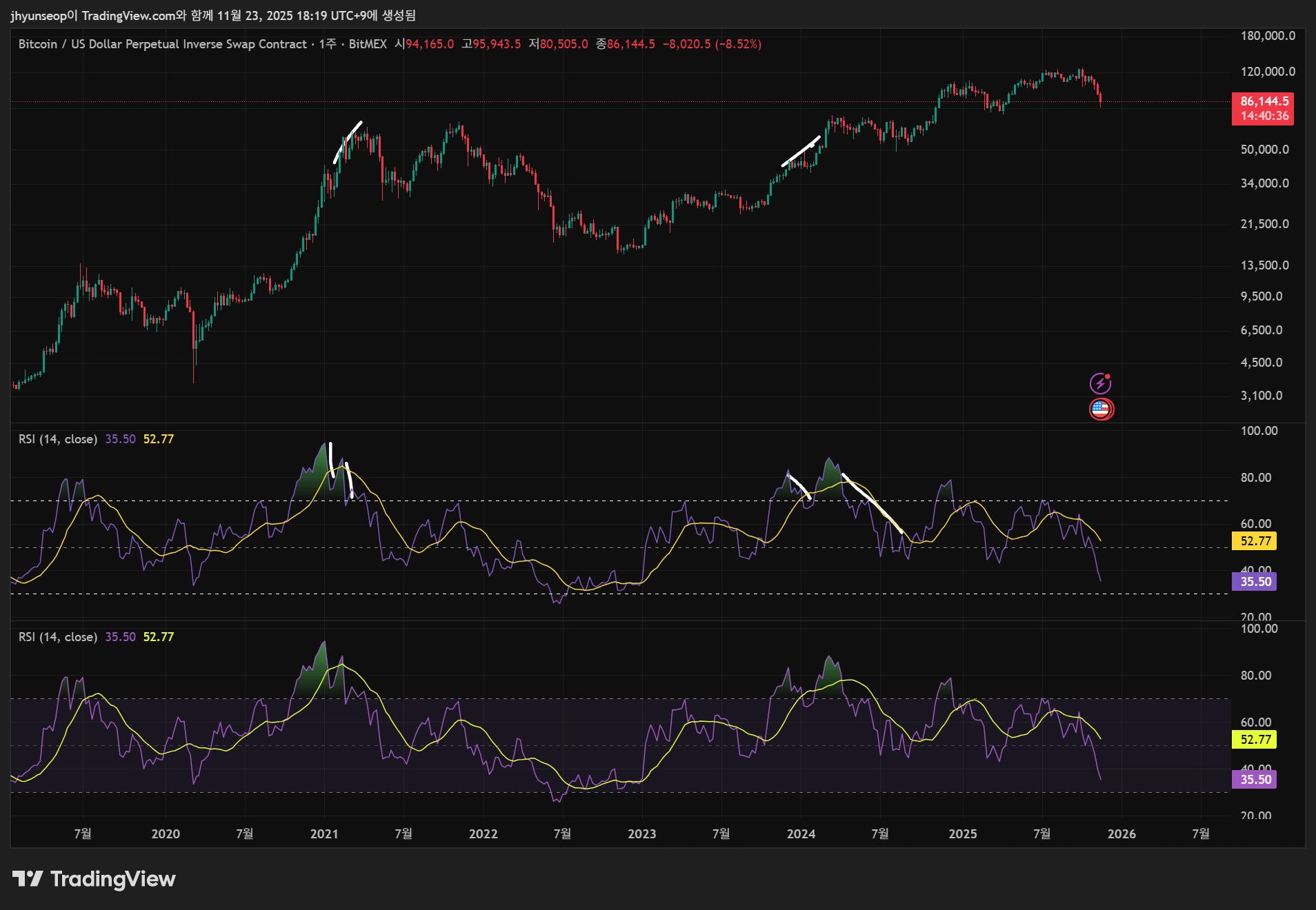Click the 6,500.0 price axis label

click(x=1262, y=330)
